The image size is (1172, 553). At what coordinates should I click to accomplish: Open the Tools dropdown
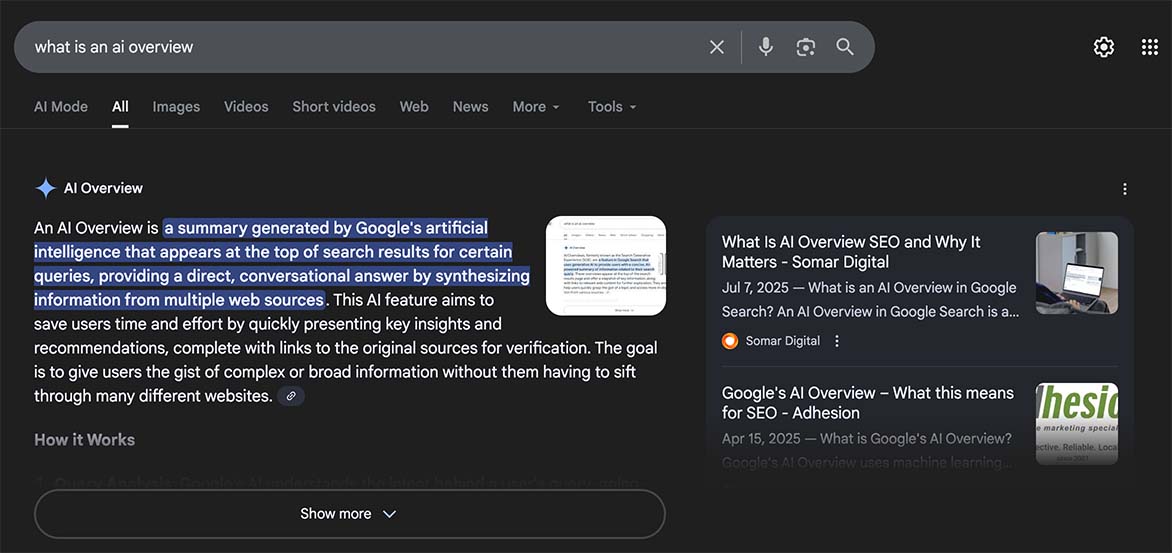[x=611, y=107]
